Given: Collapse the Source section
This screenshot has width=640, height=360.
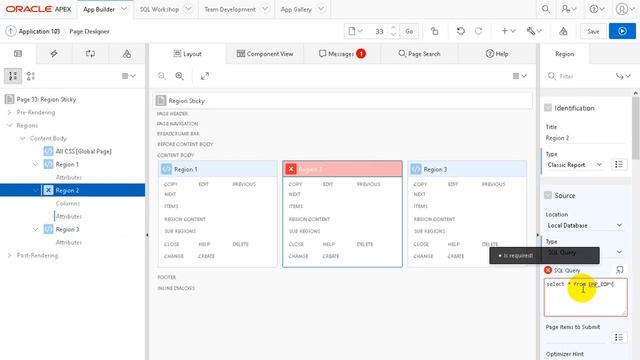Looking at the screenshot, I should 548,195.
